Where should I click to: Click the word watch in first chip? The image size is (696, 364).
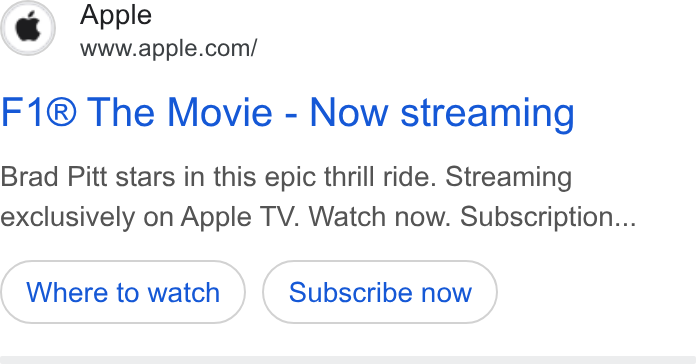pyautogui.click(x=184, y=293)
